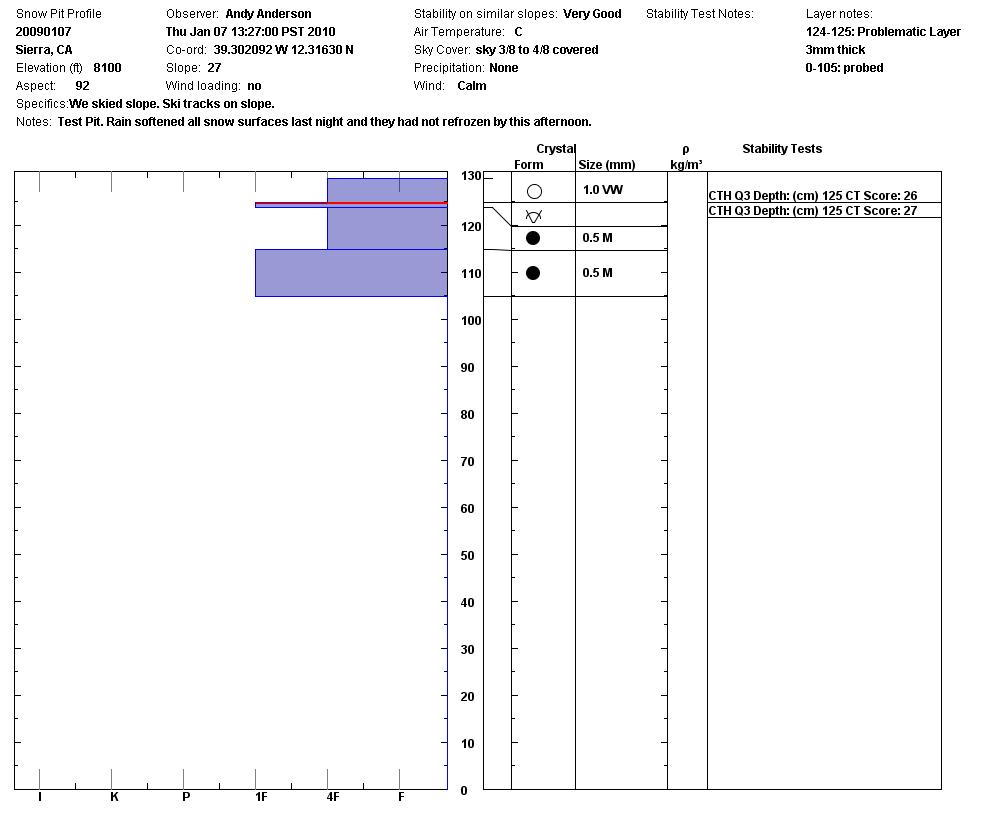Open the CTH test result scoring 27
This screenshot has width=994, height=826.
[812, 211]
